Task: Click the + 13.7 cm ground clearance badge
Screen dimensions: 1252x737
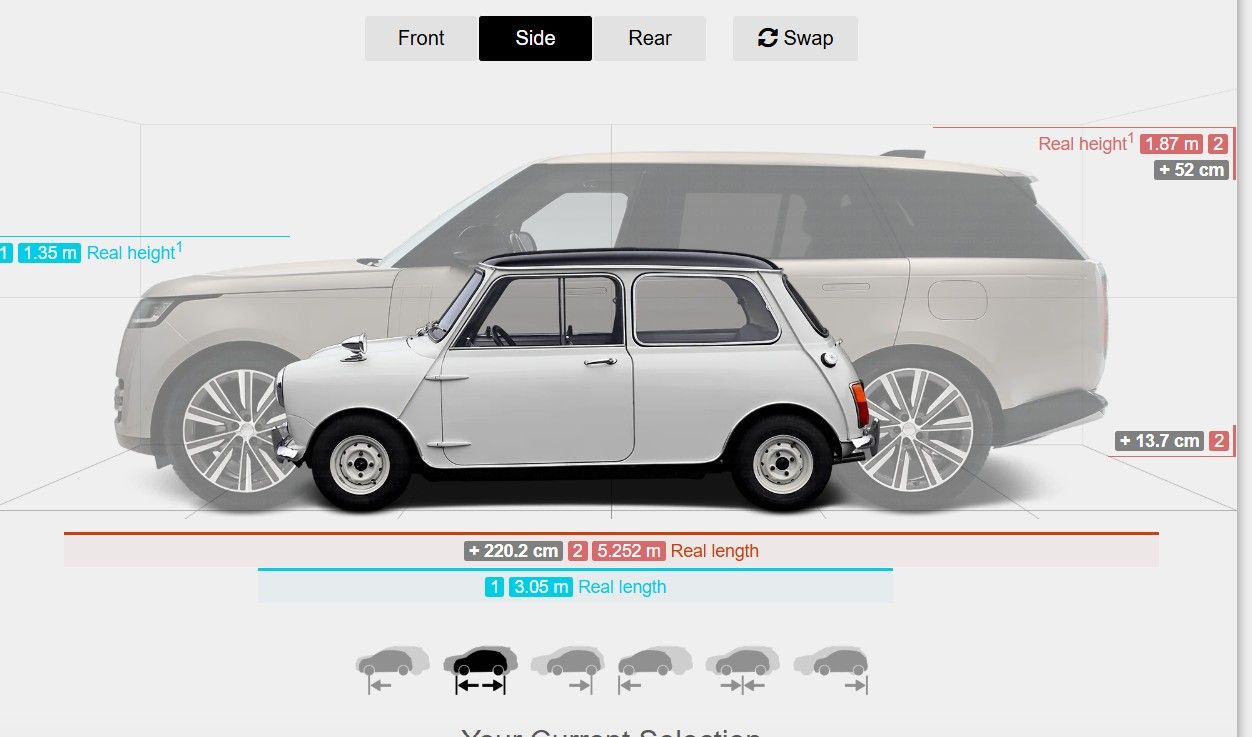Action: [1160, 441]
